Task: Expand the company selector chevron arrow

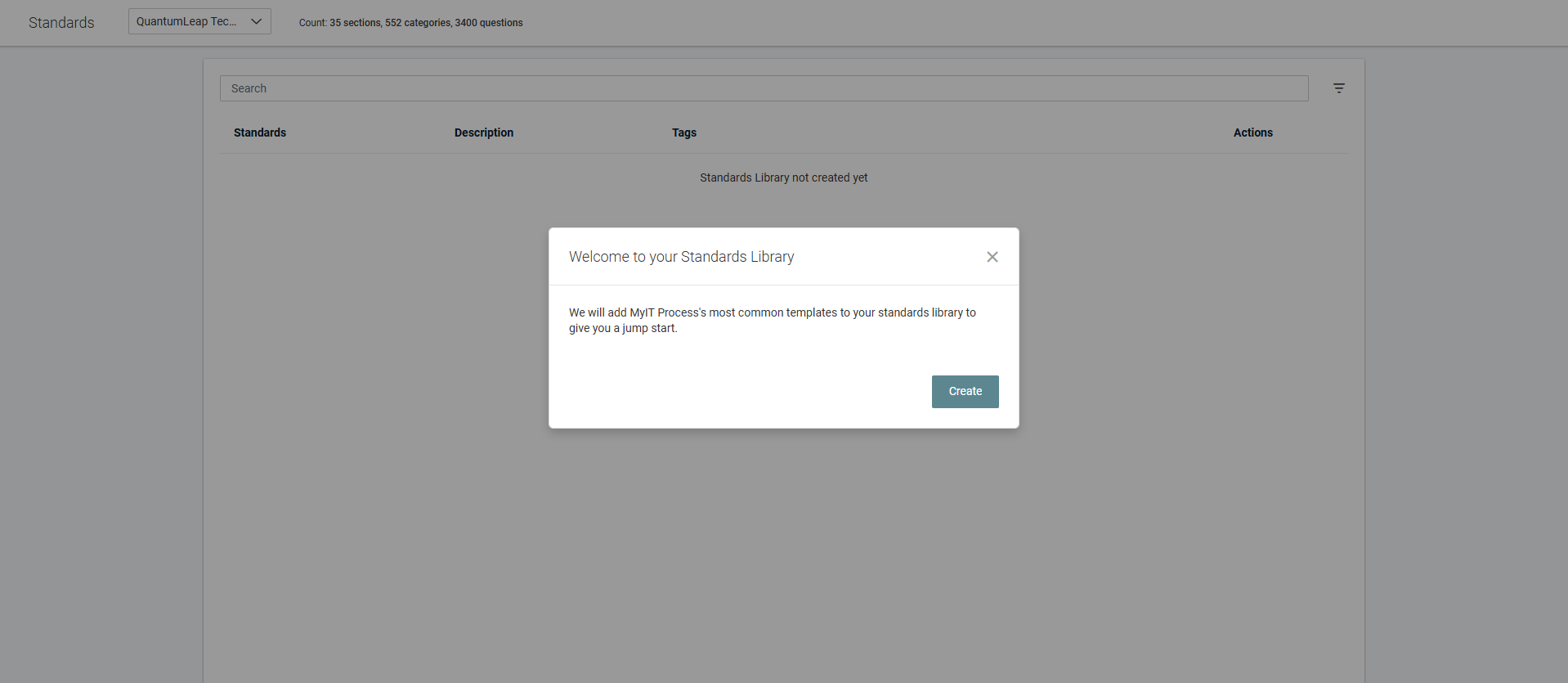Action: click(x=256, y=22)
